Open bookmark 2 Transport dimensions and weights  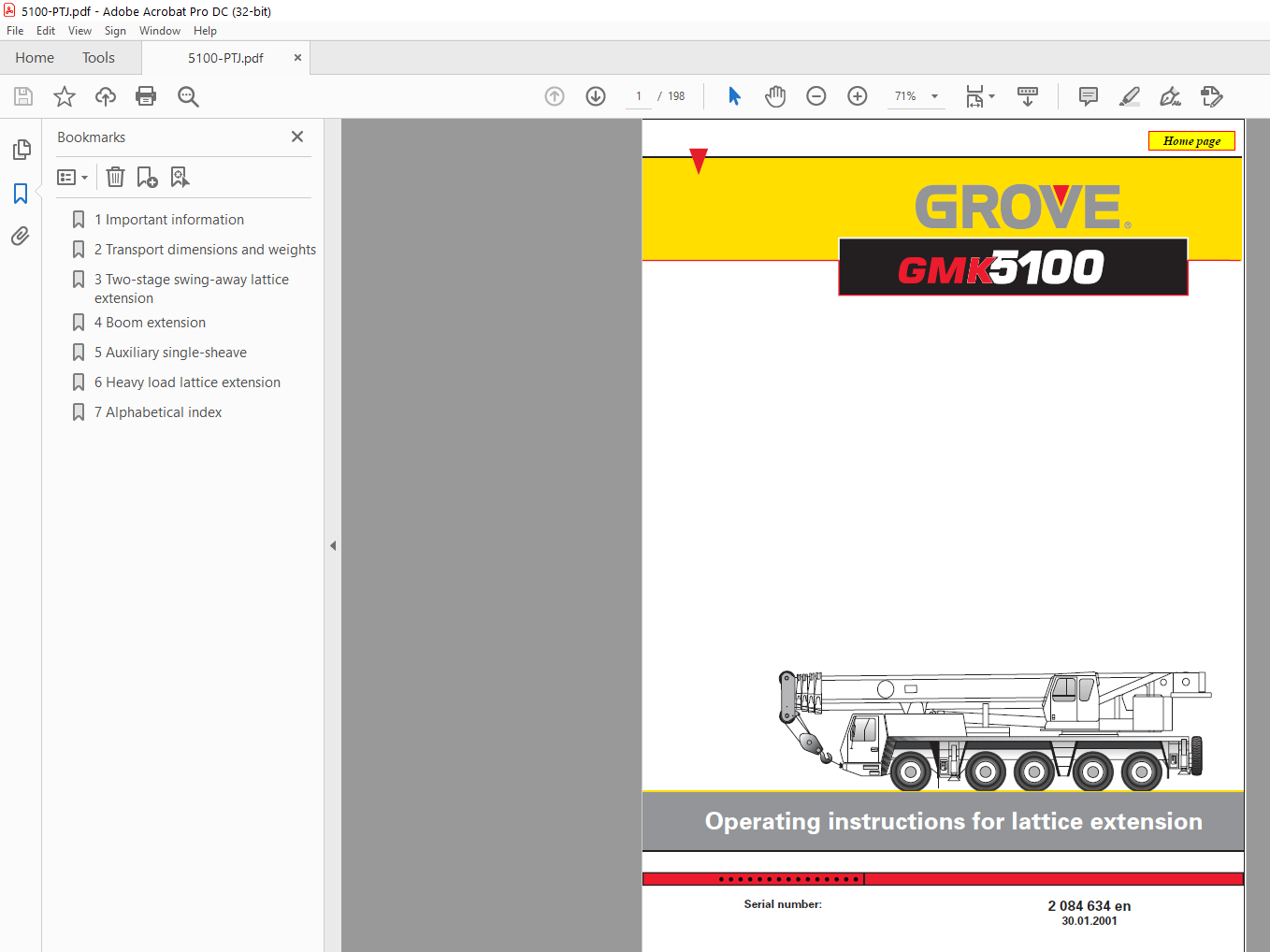coord(205,250)
